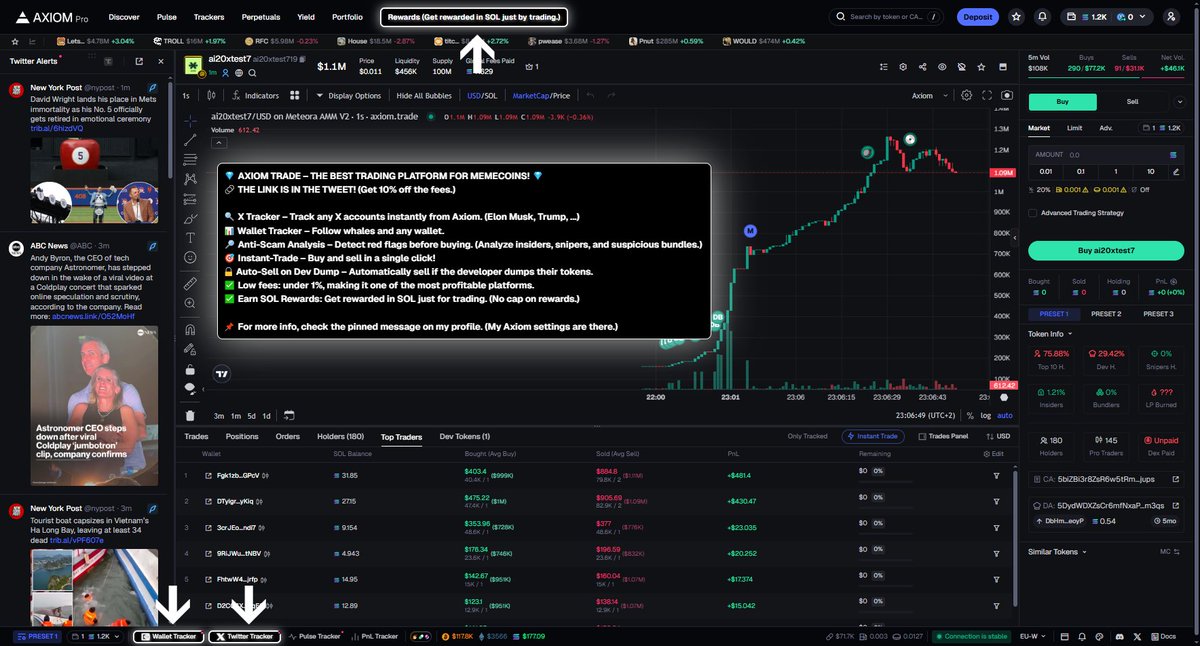This screenshot has height=646, width=1200.
Task: Open Wallet Tracker
Action: [168, 636]
